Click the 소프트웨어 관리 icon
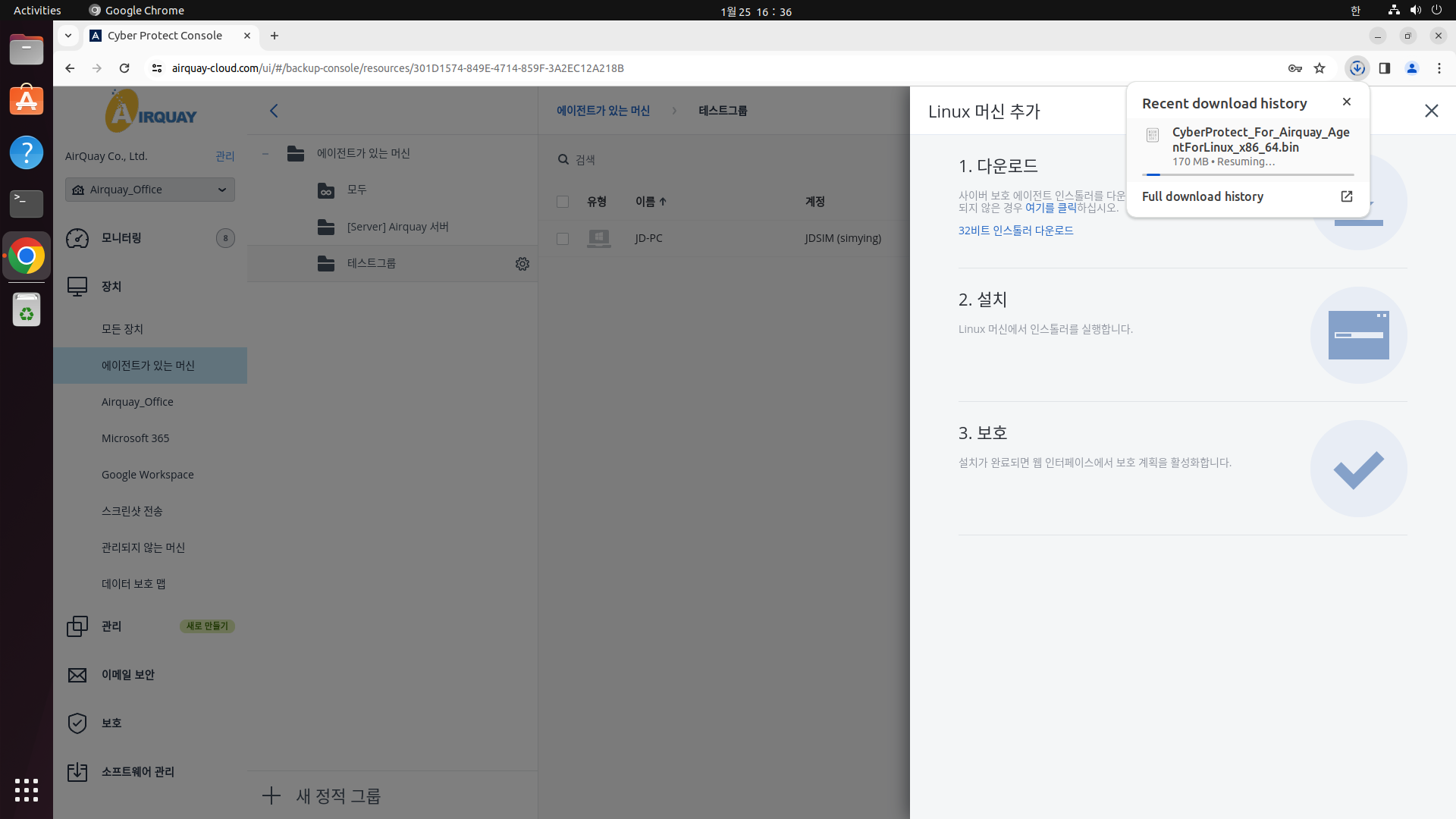1456x819 pixels. [77, 772]
